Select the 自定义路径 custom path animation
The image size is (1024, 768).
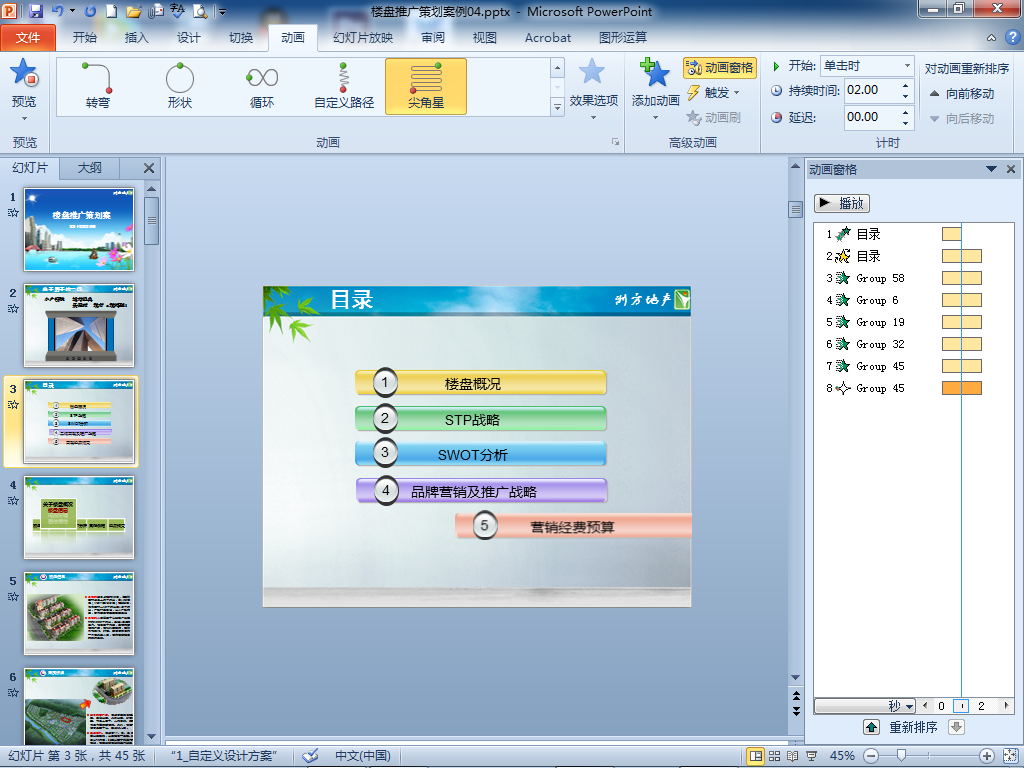(x=344, y=86)
